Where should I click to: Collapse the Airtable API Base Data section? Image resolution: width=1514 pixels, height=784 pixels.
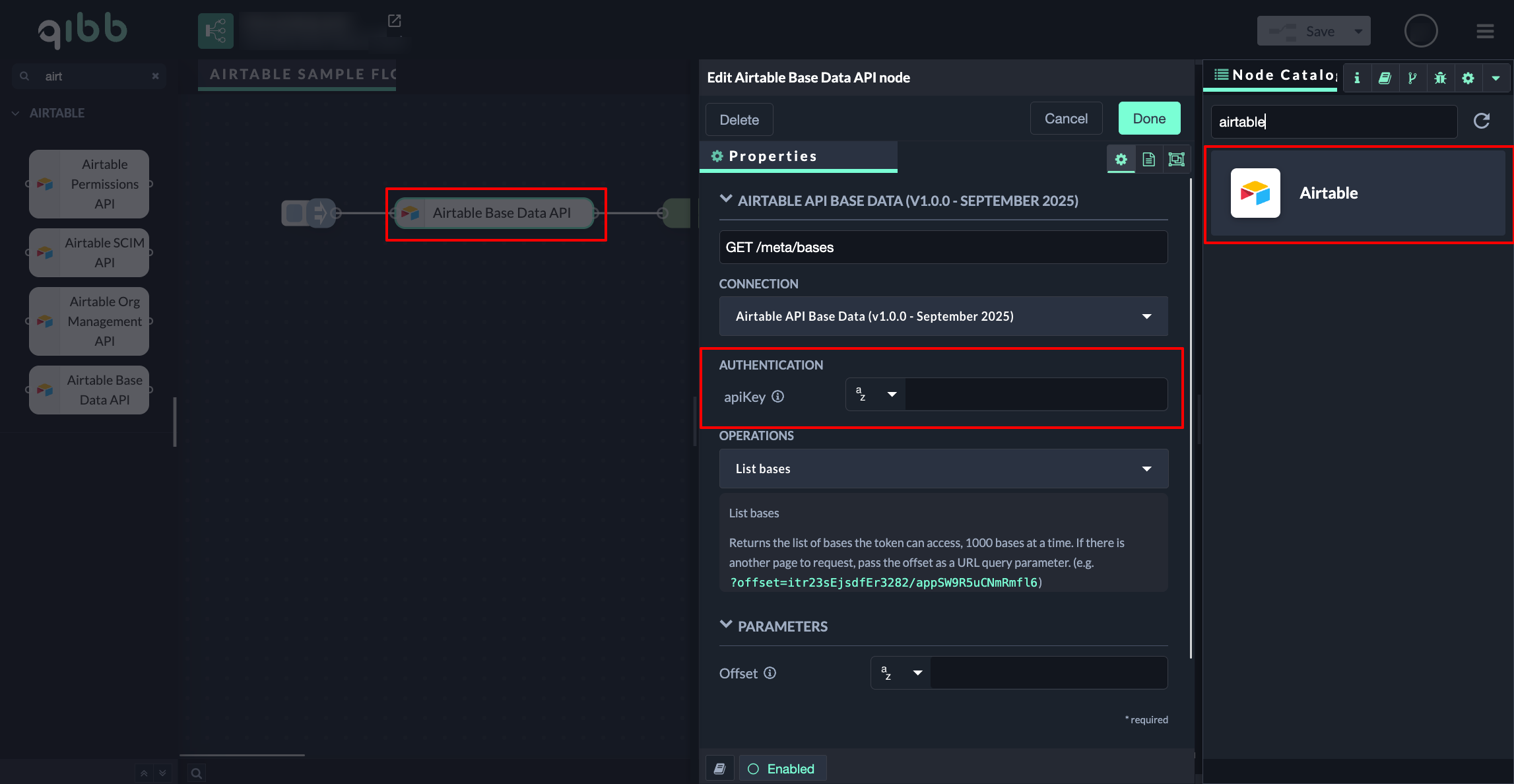[726, 199]
